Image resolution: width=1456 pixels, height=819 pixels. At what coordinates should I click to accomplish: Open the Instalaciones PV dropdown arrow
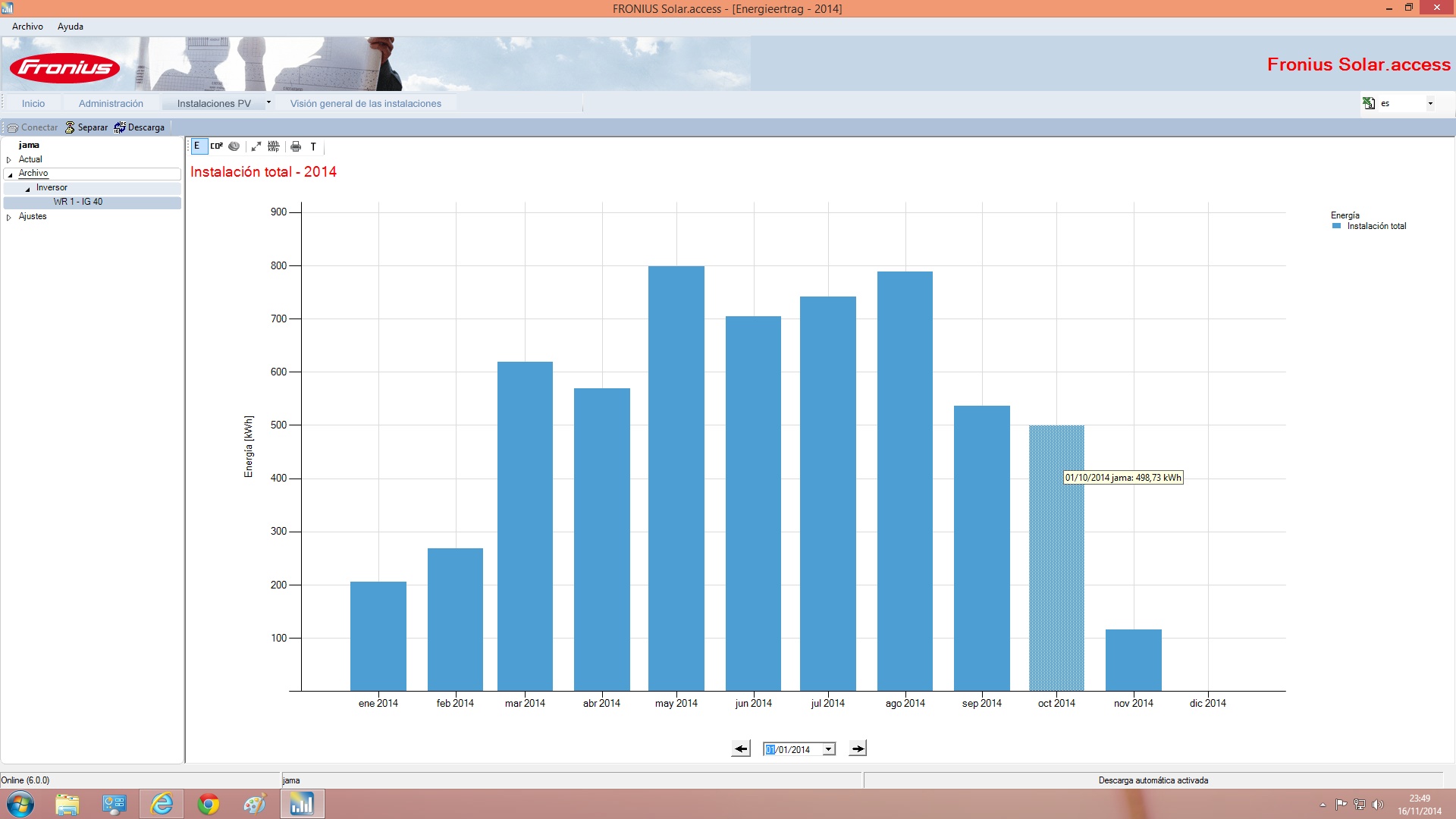tap(268, 102)
